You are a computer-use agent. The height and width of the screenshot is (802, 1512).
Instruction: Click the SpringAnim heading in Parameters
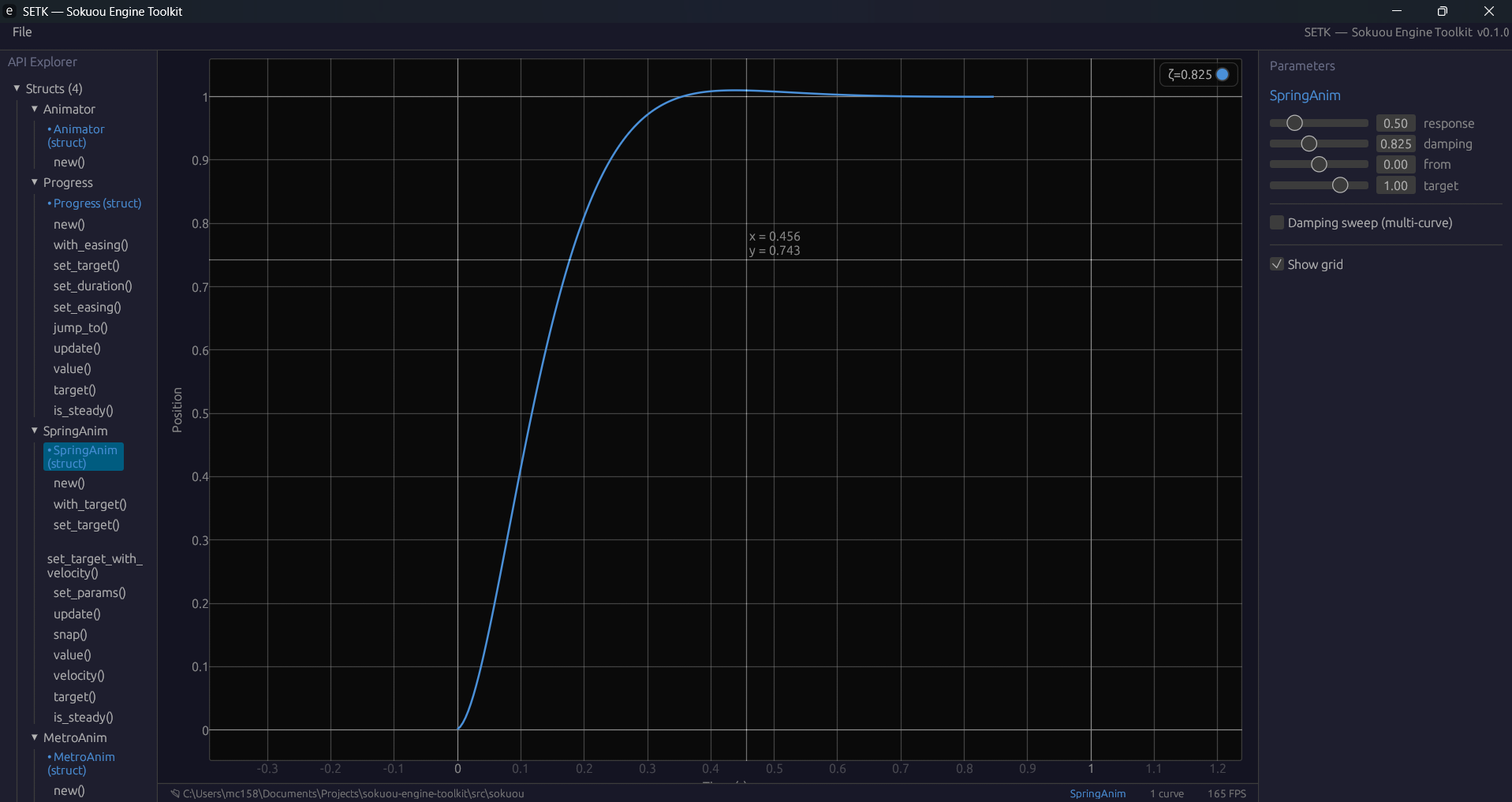click(x=1305, y=95)
